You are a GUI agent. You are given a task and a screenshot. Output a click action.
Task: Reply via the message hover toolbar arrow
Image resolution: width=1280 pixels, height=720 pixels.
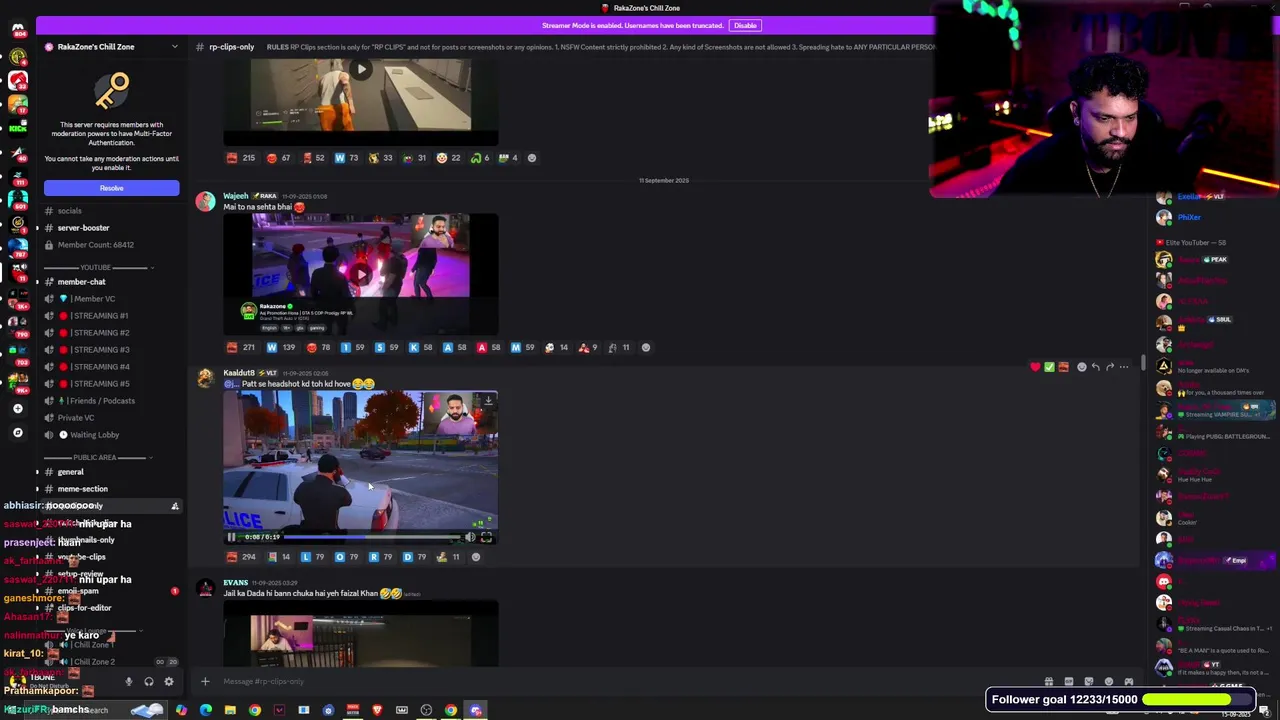(1095, 367)
